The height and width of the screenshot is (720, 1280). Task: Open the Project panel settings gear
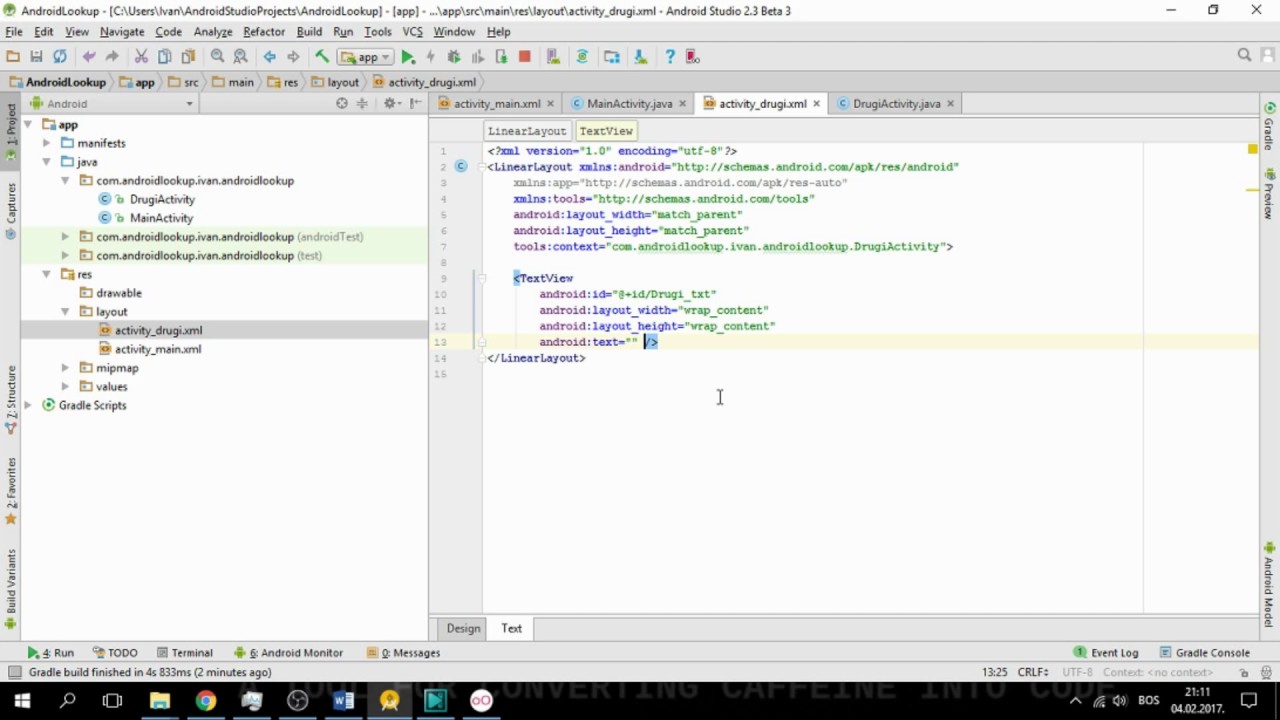390,104
